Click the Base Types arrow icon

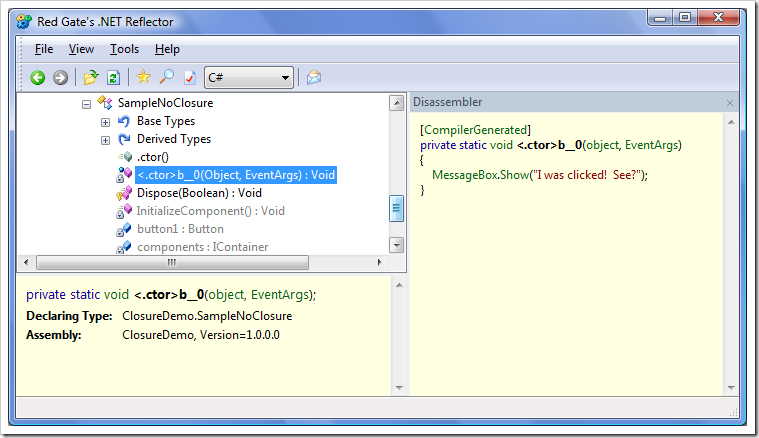click(x=124, y=121)
